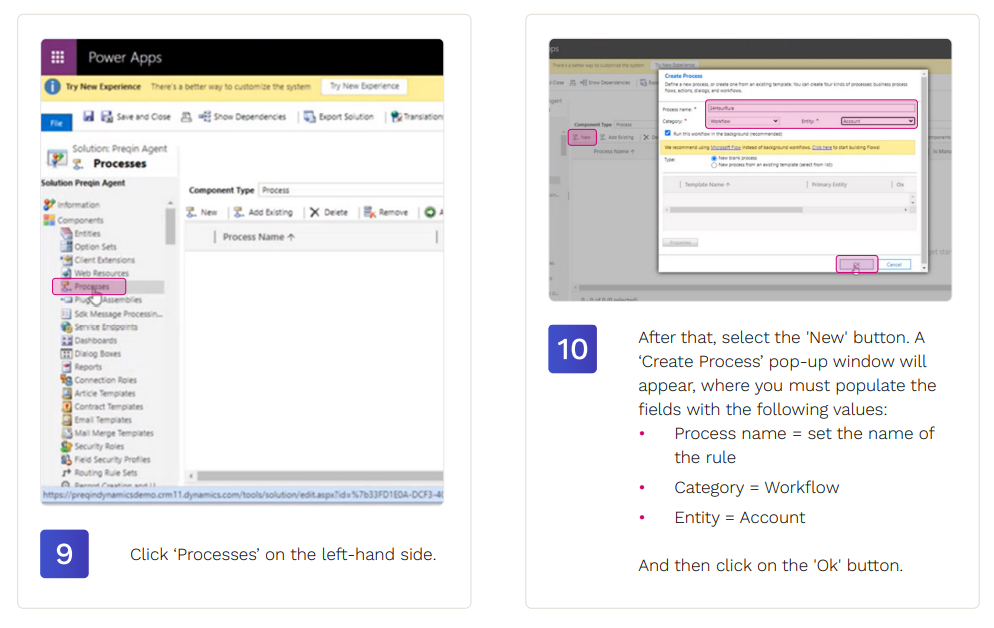Click the grid horizontal scrollbar left arrow

pyautogui.click(x=191, y=476)
